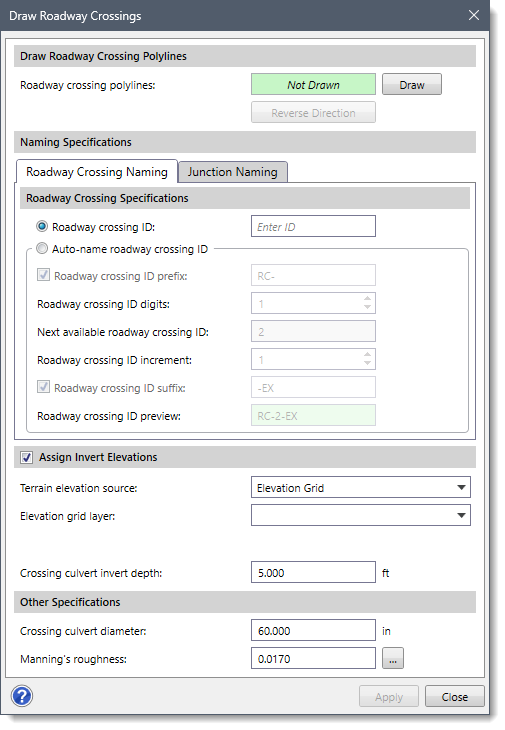Click the 'Next available roadway crossing ID:' label
The image size is (505, 730).
pyautogui.click(x=123, y=332)
